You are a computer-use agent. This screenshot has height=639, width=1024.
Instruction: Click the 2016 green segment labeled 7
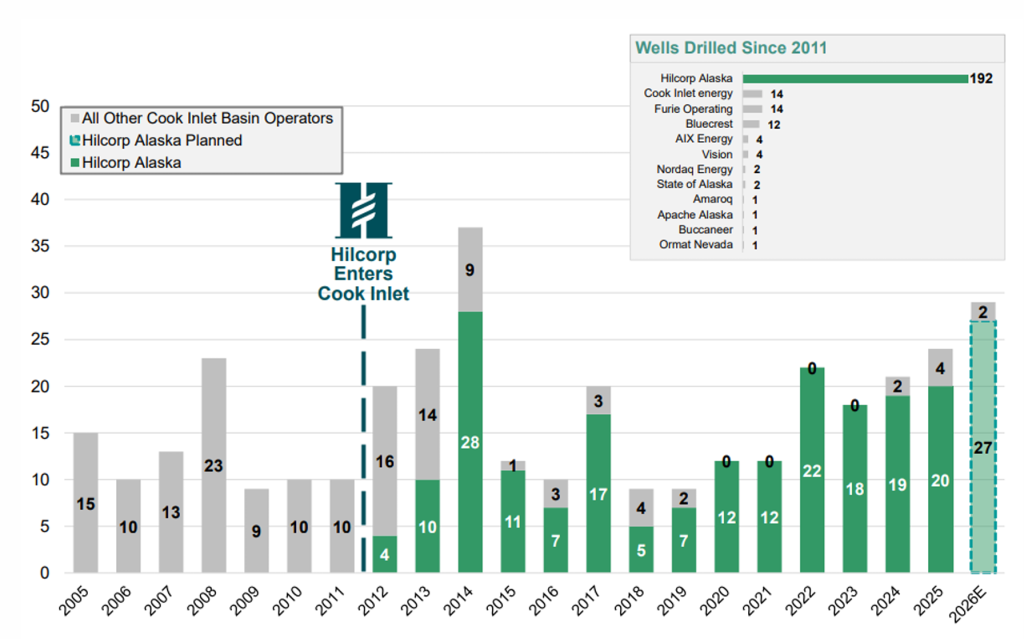click(556, 540)
